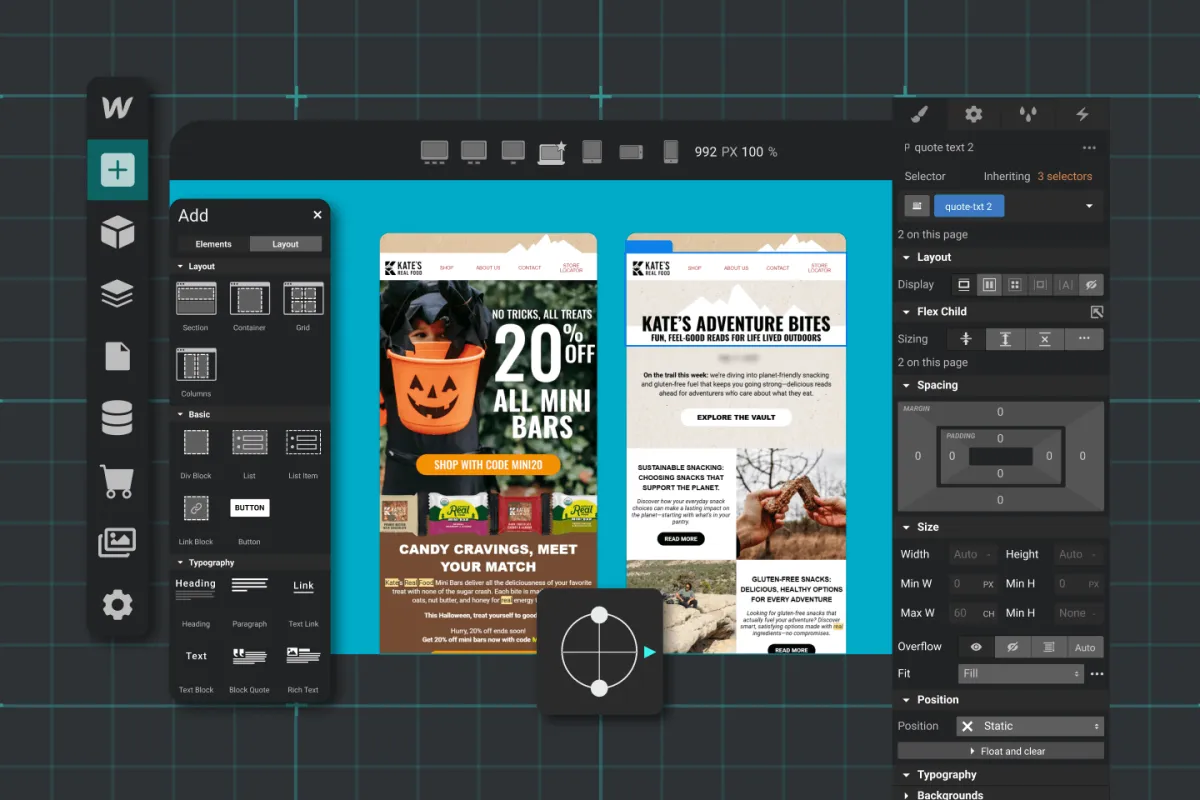
Task: Set Display to grid
Action: [1015, 284]
